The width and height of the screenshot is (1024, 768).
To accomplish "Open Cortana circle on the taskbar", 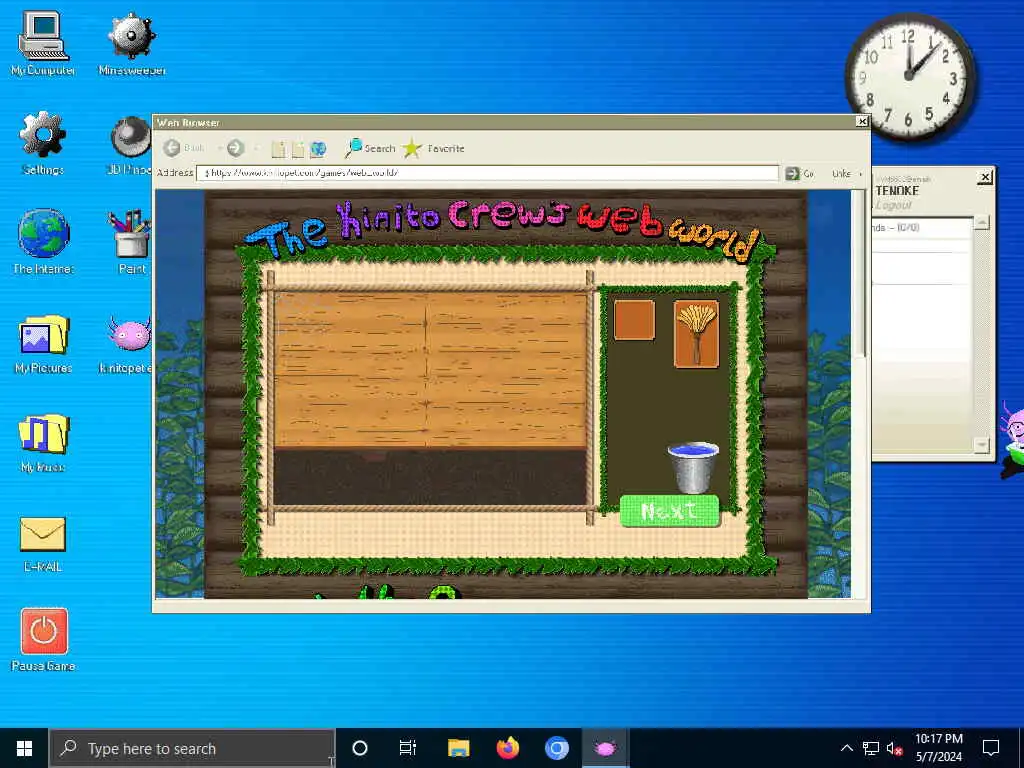I will (x=360, y=748).
